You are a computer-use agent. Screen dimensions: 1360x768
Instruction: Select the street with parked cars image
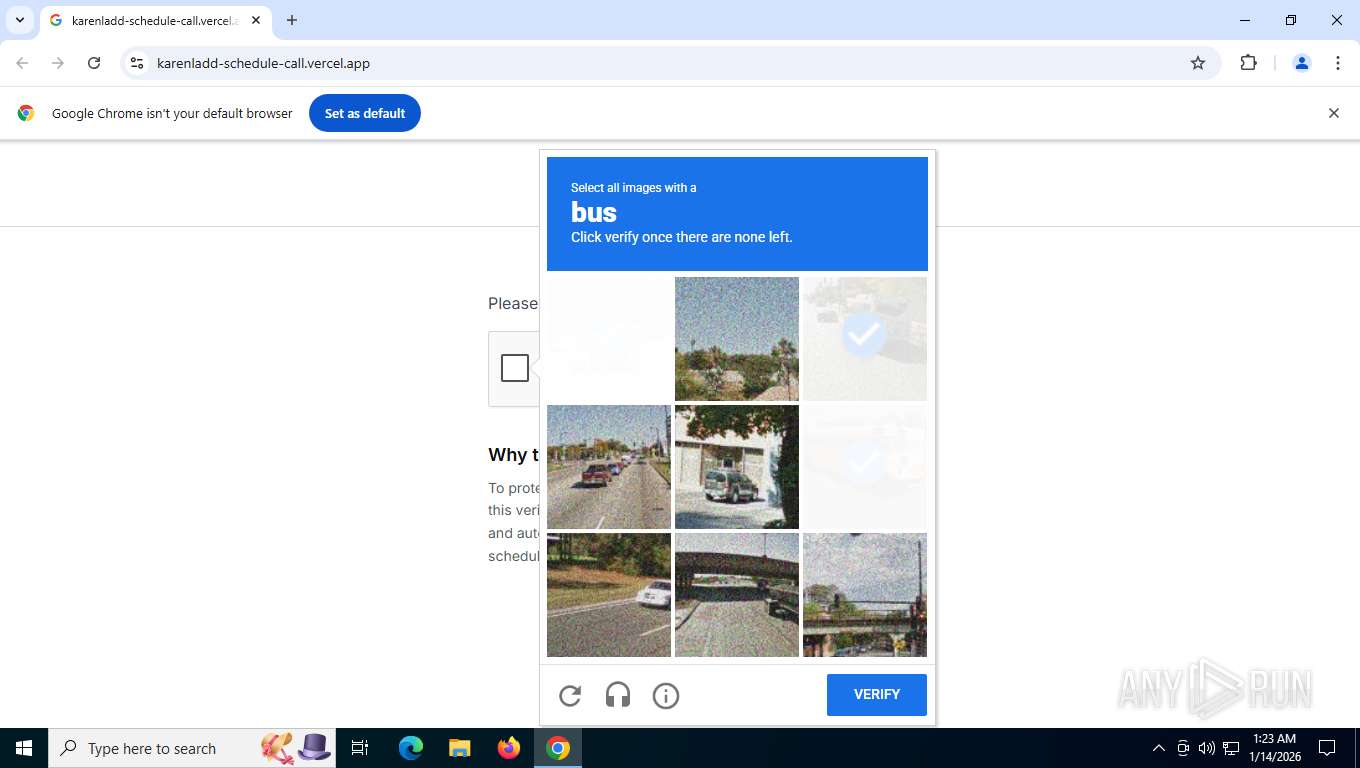609,467
